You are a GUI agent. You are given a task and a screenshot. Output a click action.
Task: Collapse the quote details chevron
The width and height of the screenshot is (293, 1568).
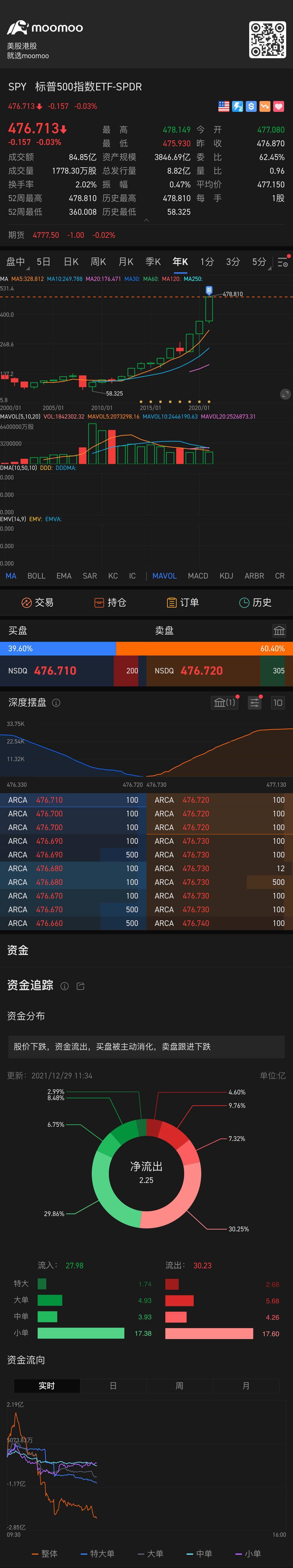pos(146,220)
